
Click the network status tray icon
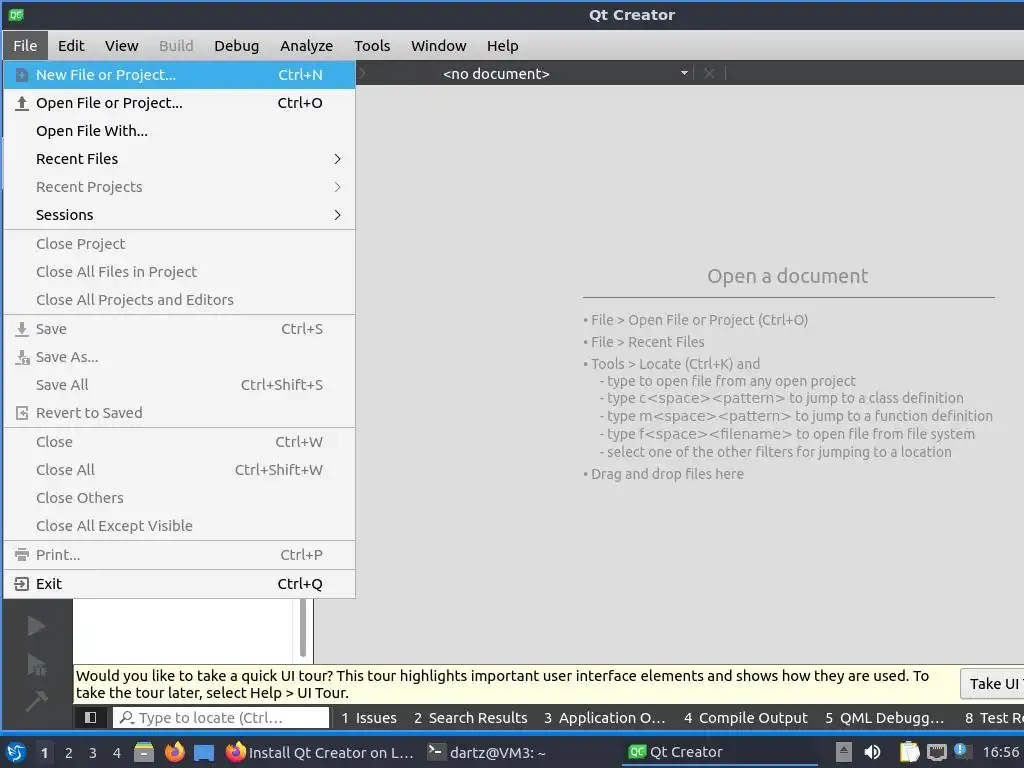936,752
